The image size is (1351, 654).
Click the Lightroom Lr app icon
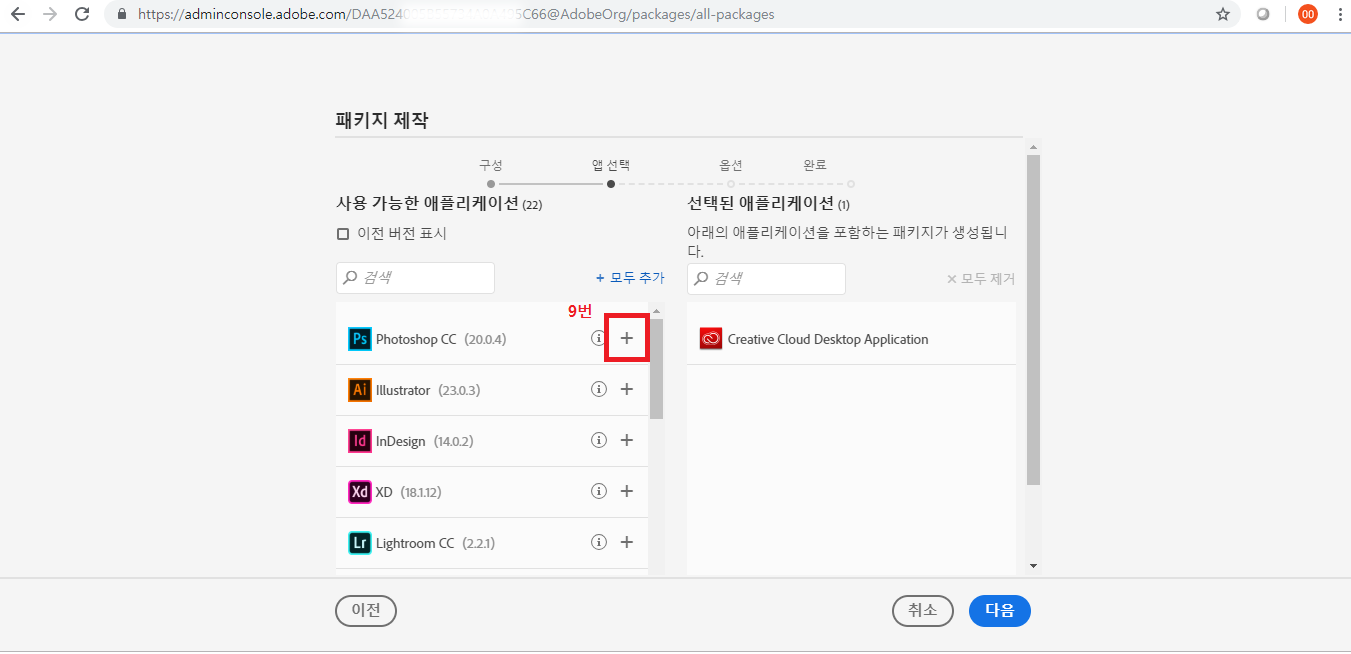[360, 543]
